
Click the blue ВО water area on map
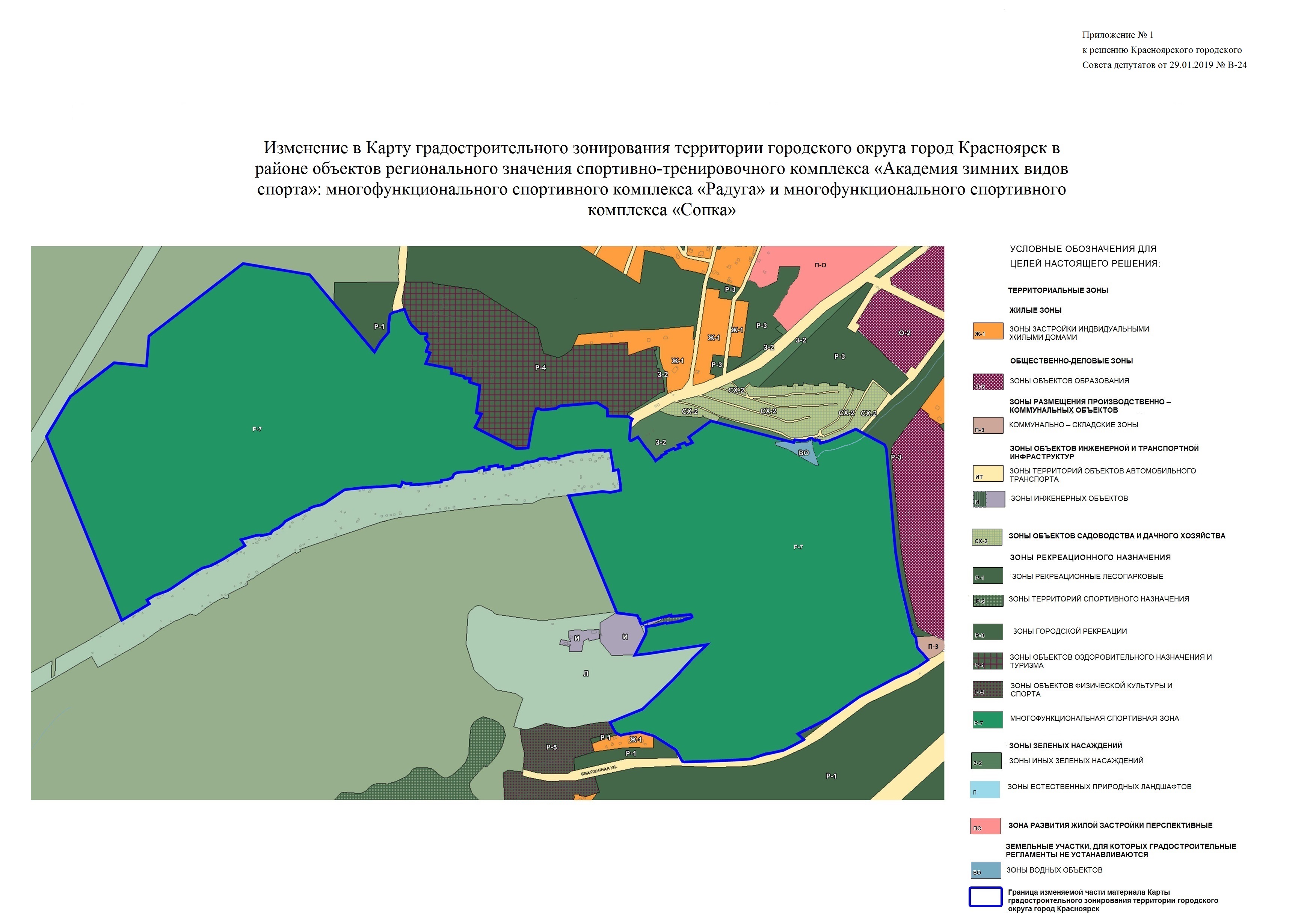click(803, 452)
